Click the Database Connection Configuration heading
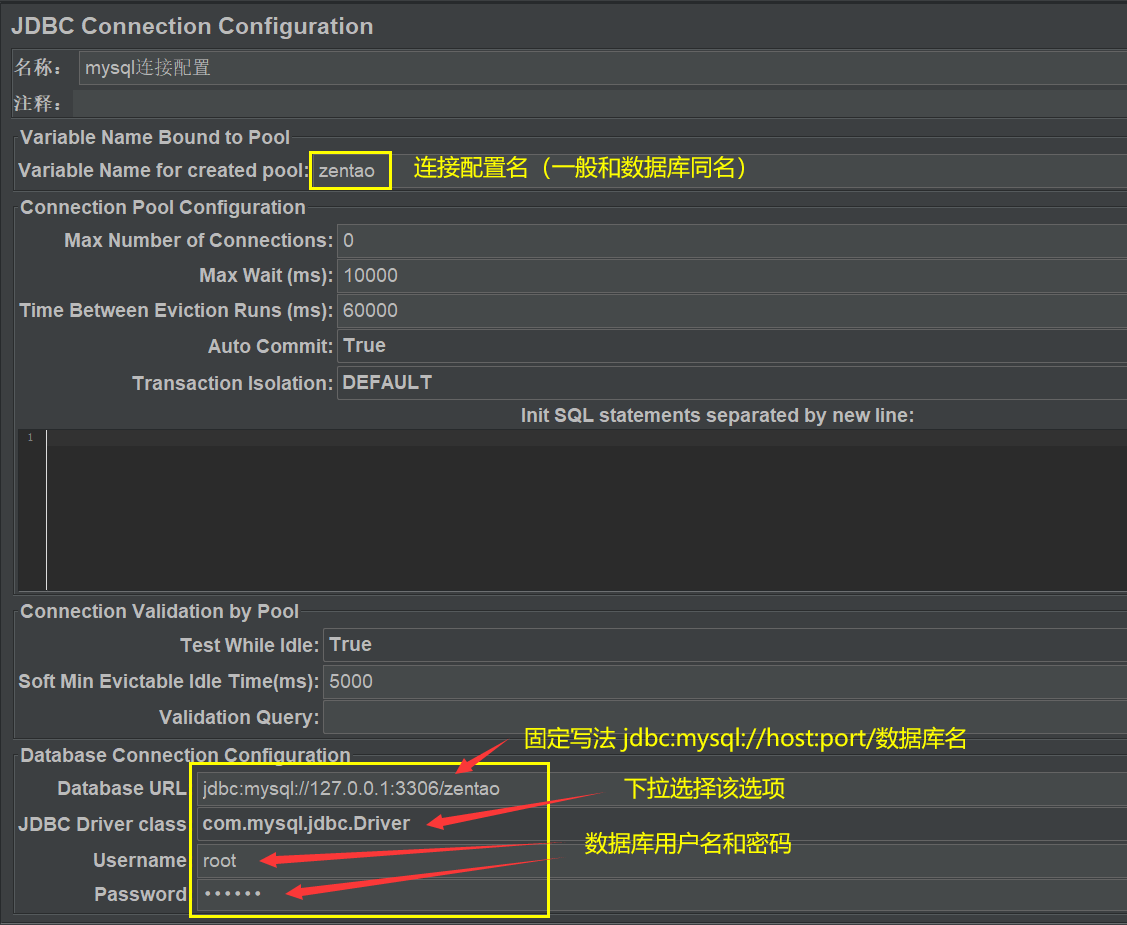Viewport: 1127px width, 925px height. click(x=185, y=755)
